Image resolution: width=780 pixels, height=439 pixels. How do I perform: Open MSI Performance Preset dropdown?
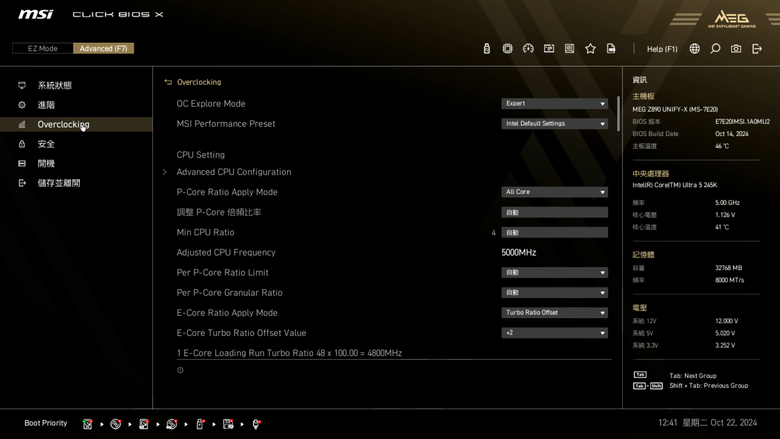pos(554,123)
